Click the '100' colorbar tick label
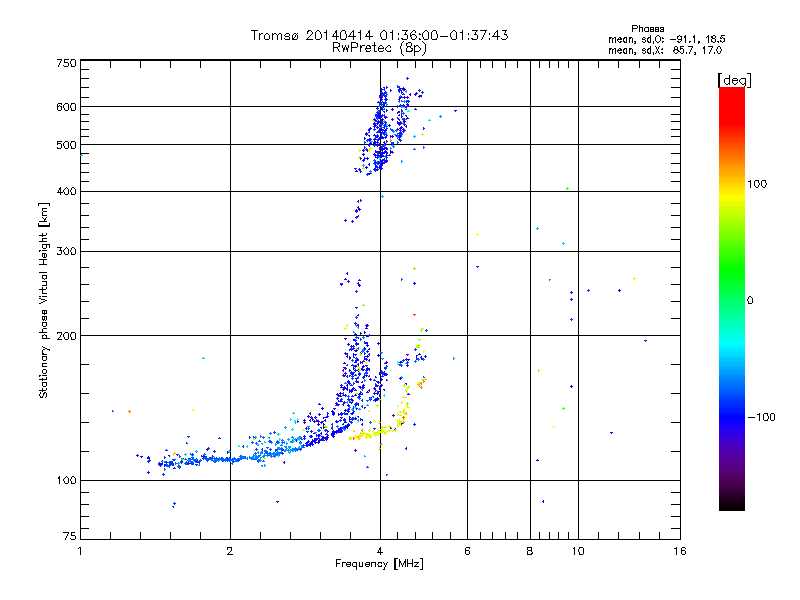 click(x=757, y=184)
